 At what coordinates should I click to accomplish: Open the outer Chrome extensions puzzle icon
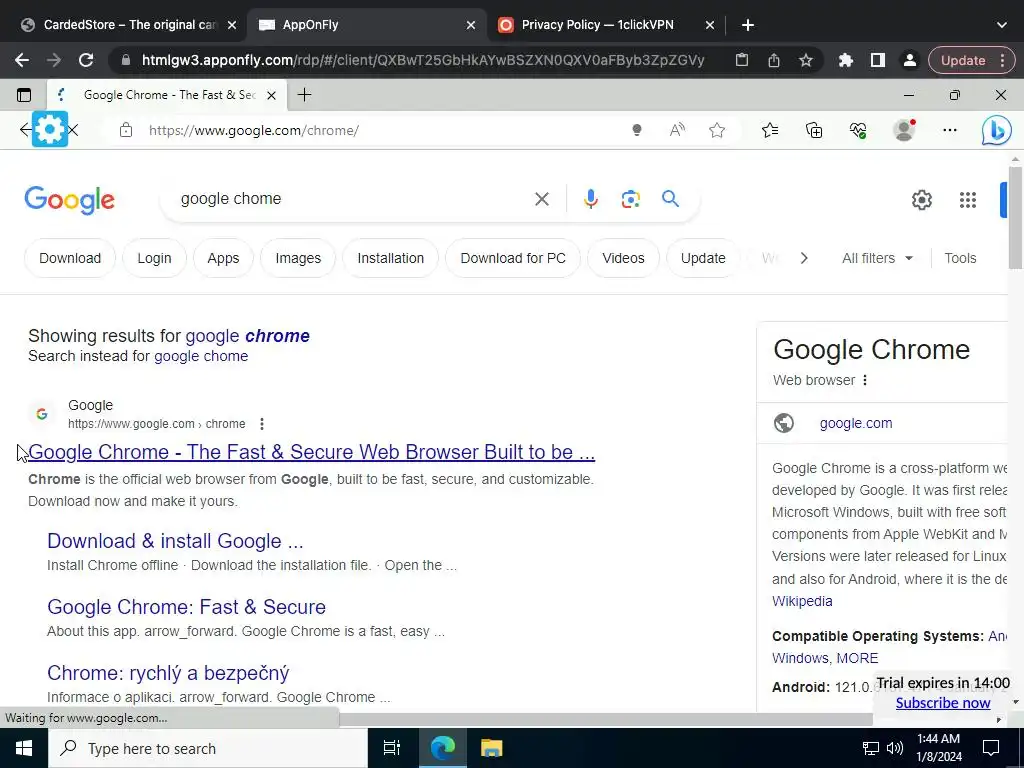846,60
